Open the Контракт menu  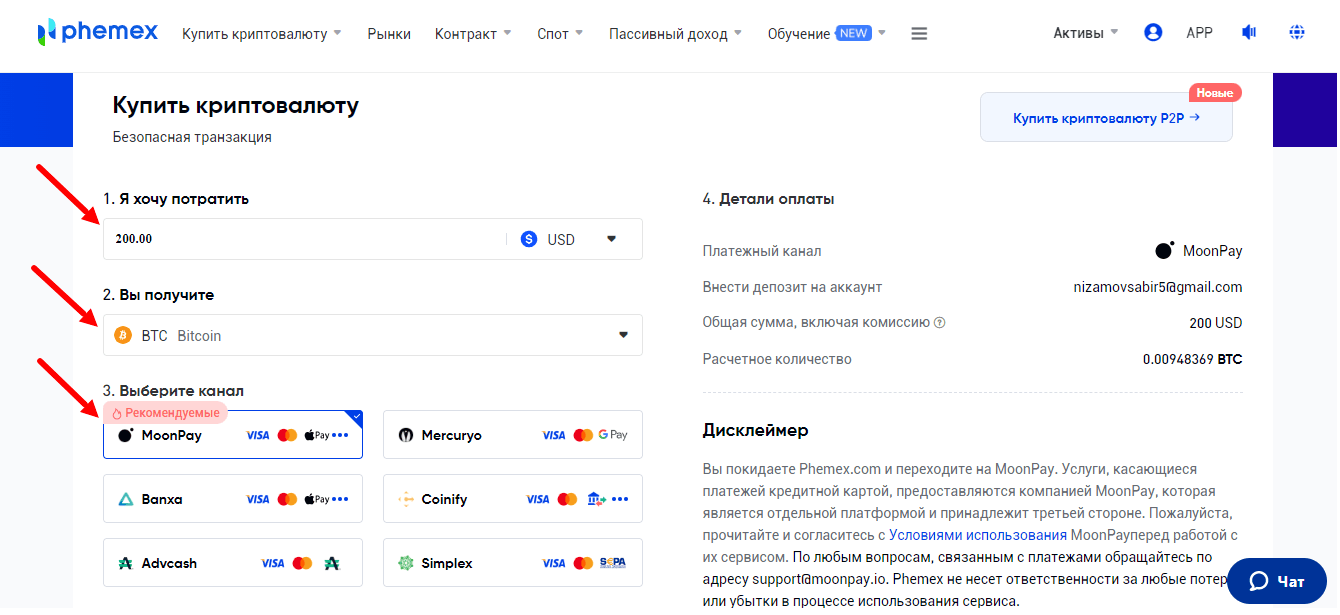(472, 34)
